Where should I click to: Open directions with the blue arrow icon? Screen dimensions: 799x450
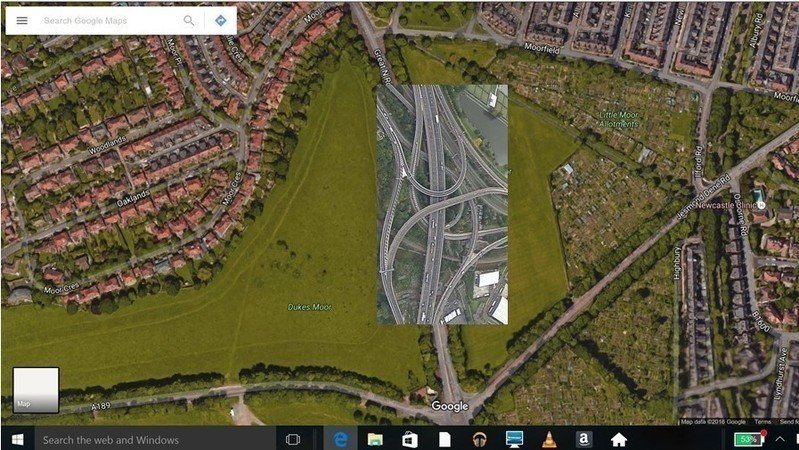coord(220,20)
